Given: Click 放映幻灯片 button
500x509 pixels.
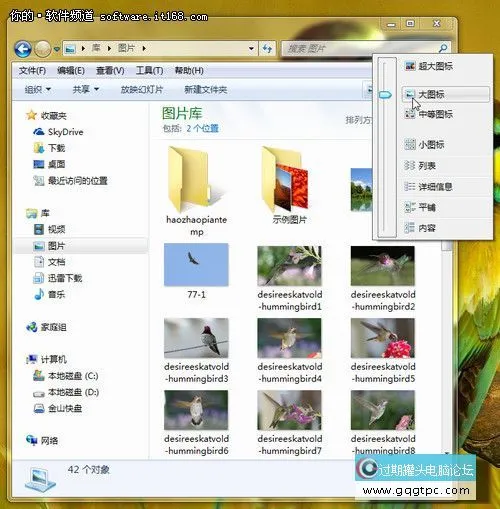Looking at the screenshot, I should pyautogui.click(x=142, y=89).
